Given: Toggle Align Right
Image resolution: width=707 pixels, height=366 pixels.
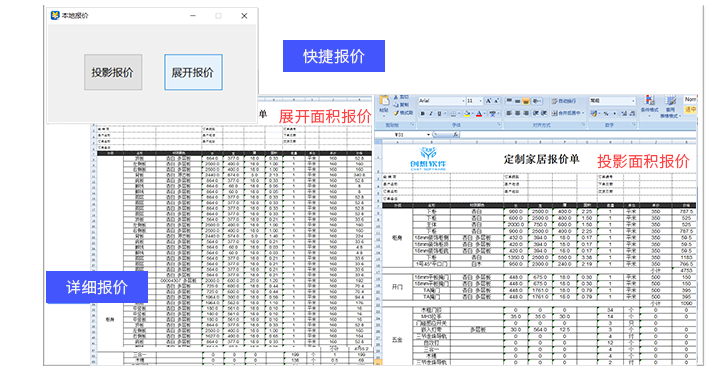Looking at the screenshot, I should [x=526, y=113].
